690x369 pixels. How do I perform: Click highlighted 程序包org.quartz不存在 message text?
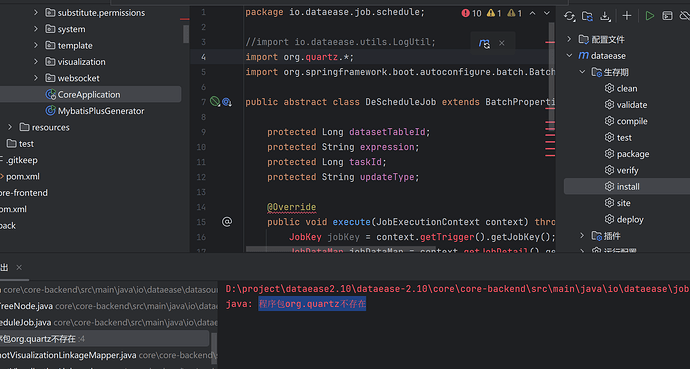click(312, 304)
